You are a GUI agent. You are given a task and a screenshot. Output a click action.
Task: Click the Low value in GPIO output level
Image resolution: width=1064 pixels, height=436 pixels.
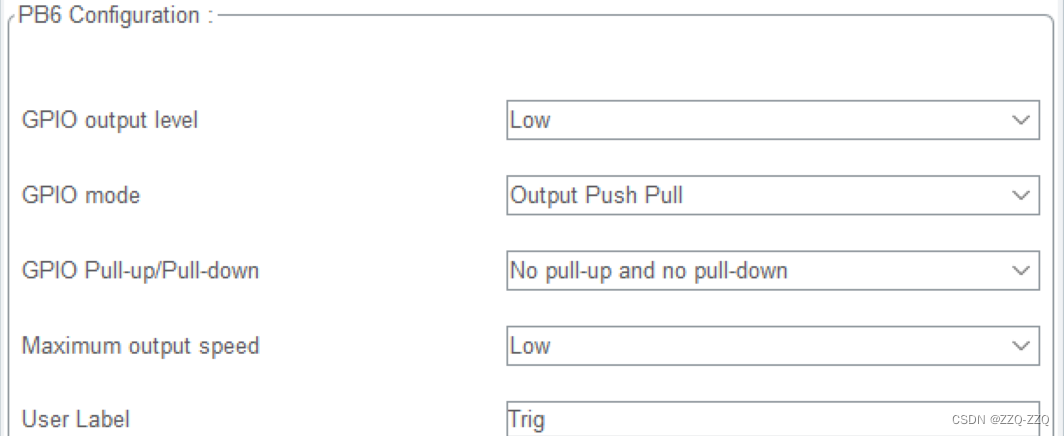click(530, 120)
